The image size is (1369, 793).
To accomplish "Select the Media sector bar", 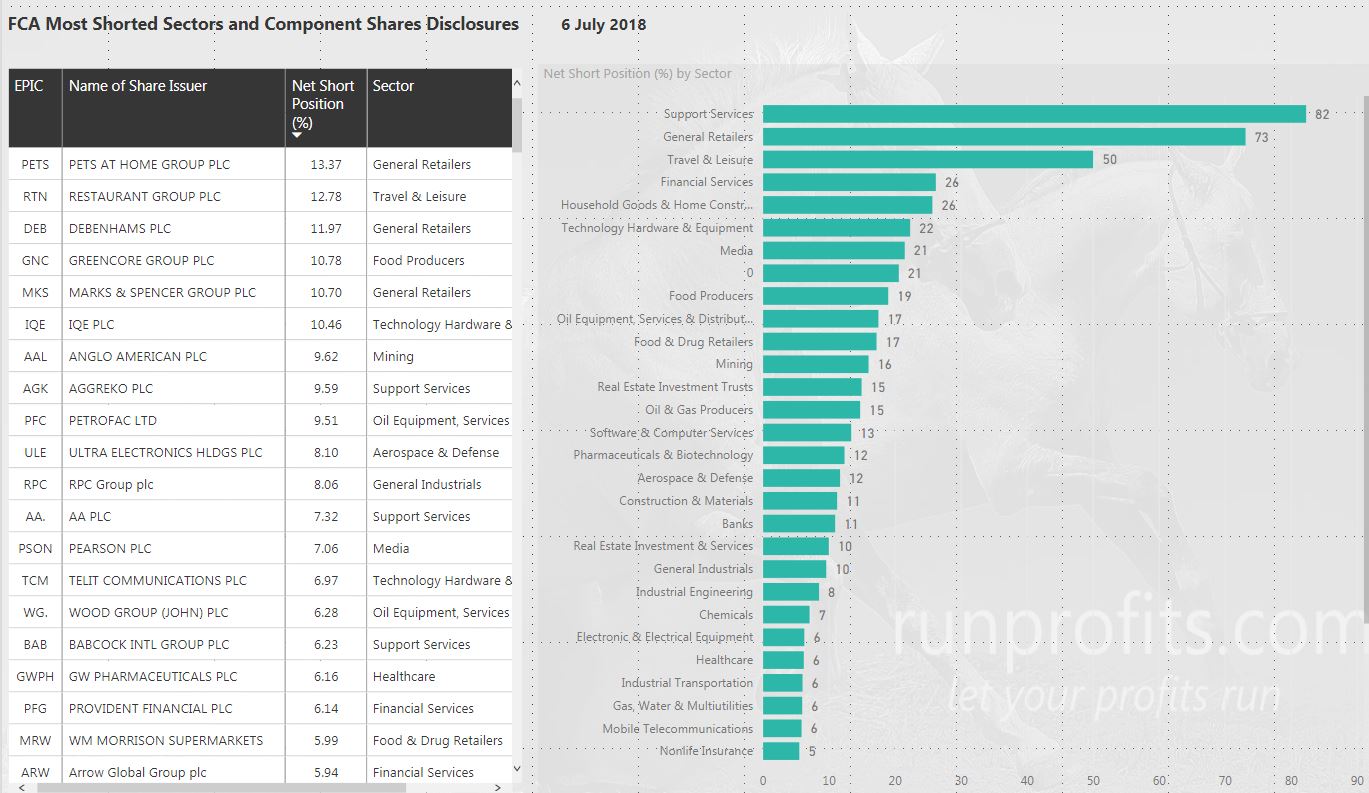I will click(x=834, y=250).
